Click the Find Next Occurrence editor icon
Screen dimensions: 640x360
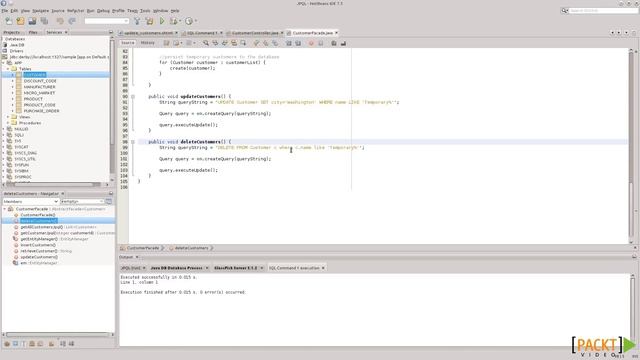click(224, 43)
